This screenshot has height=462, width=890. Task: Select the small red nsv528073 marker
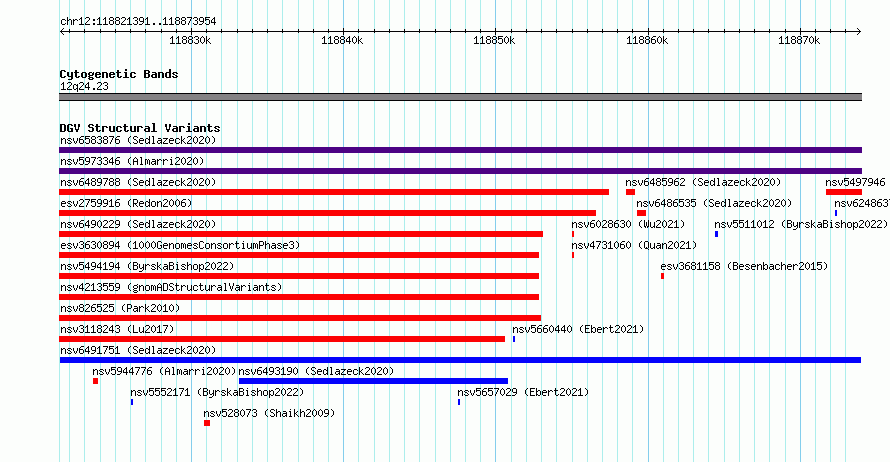click(207, 423)
